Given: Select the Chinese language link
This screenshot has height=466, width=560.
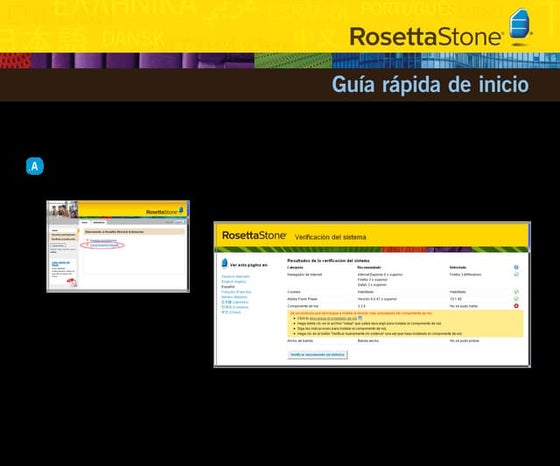Looking at the screenshot, I should (231, 312).
